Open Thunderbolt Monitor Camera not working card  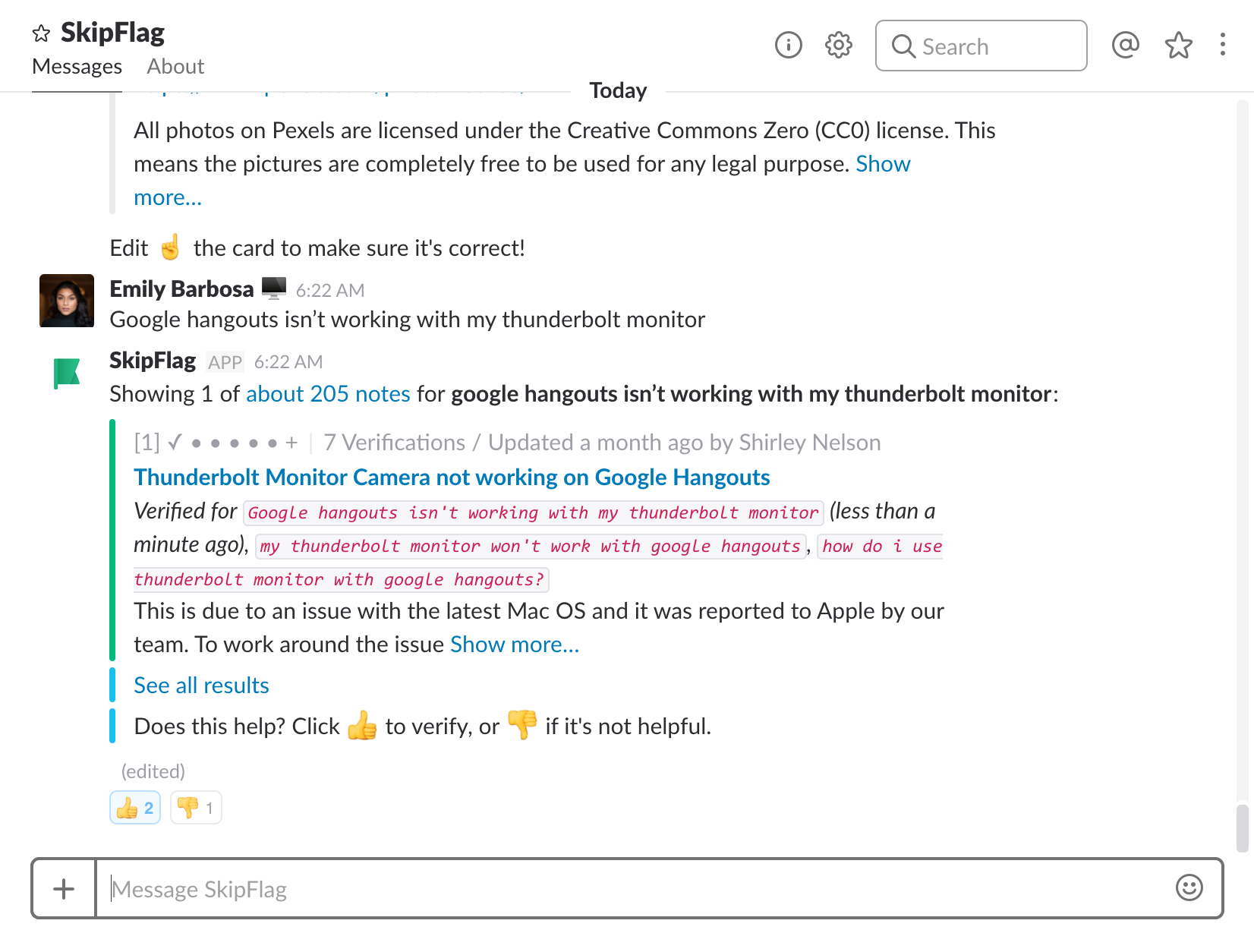452,478
